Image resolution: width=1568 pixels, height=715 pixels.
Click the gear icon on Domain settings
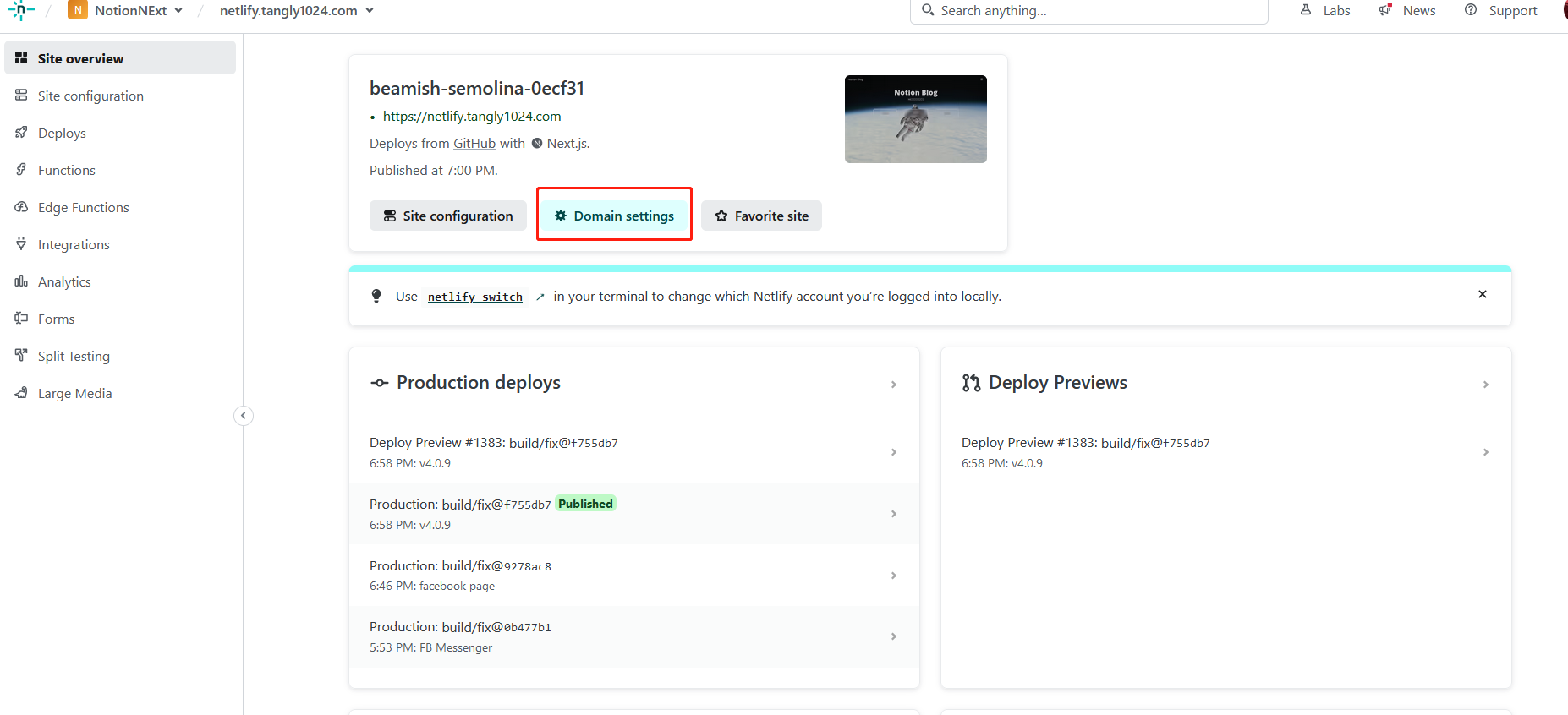pyautogui.click(x=561, y=216)
